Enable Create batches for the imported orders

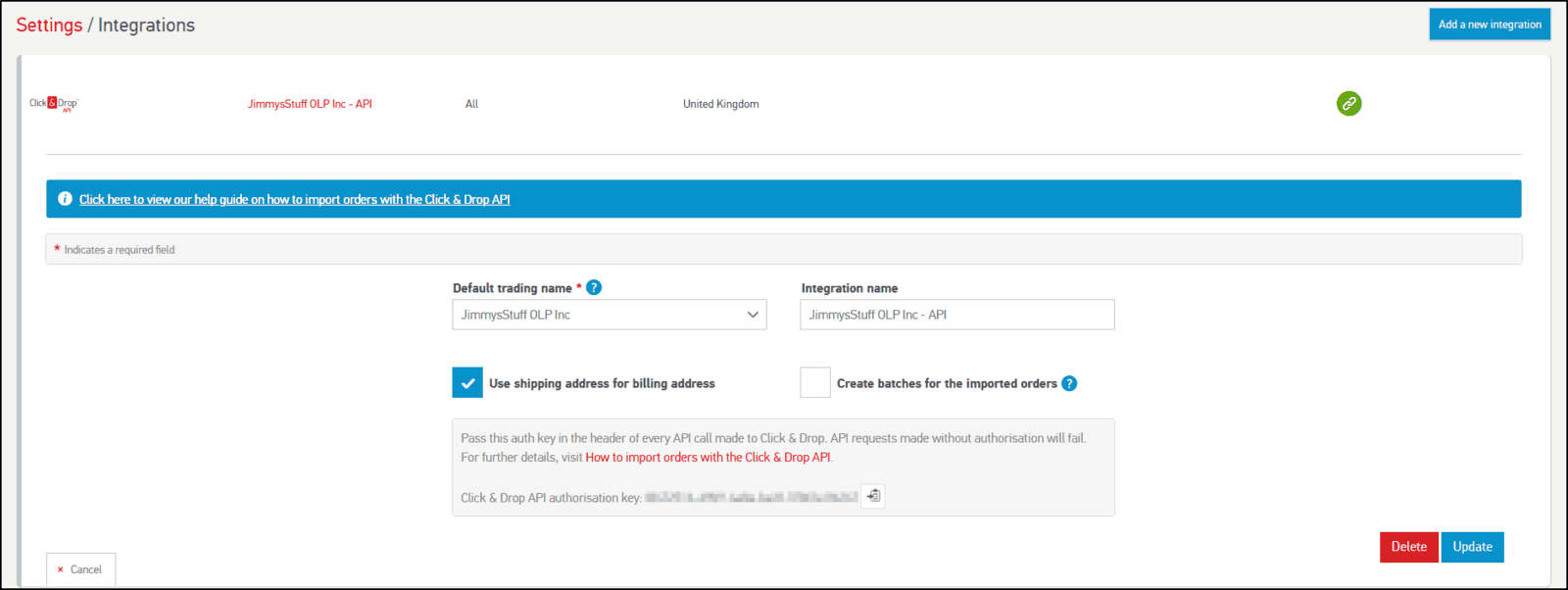(x=814, y=383)
